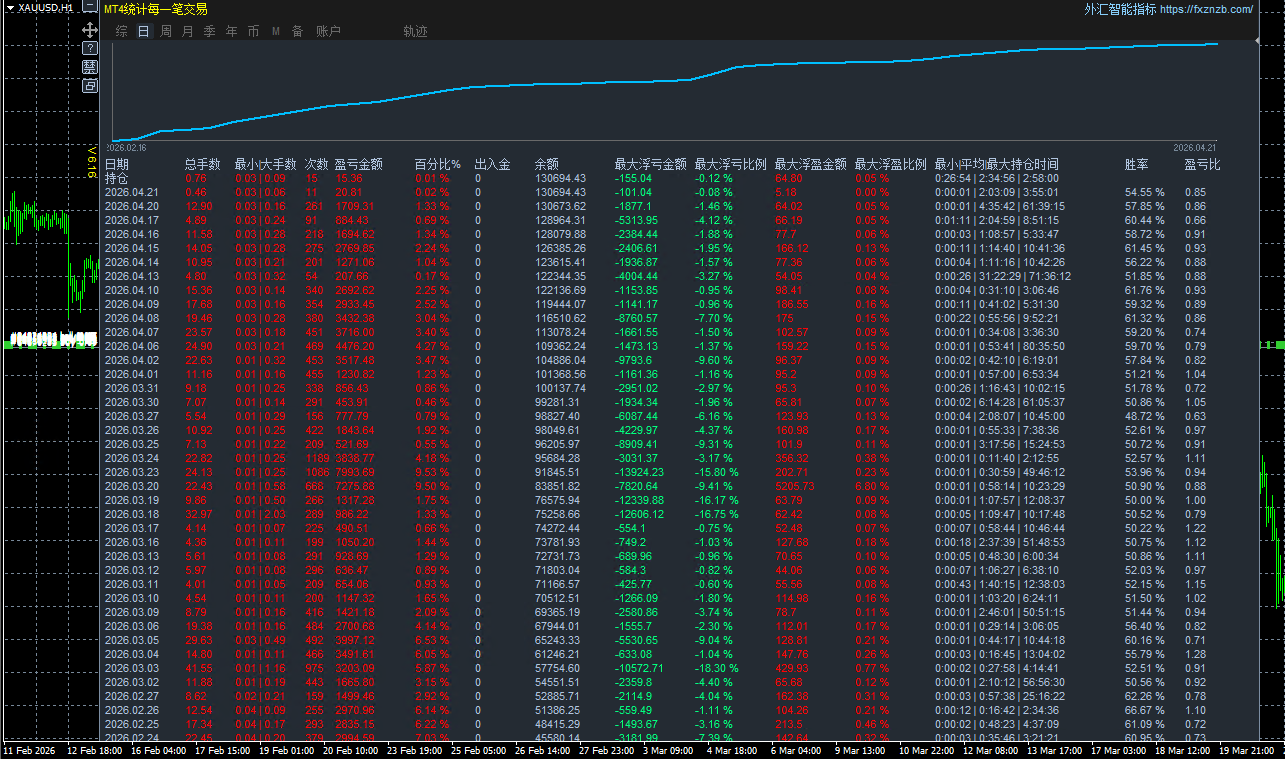Viewport: 1285px width, 759px height.
Task: Click the 胜率 win rate column header
Action: 1136,164
